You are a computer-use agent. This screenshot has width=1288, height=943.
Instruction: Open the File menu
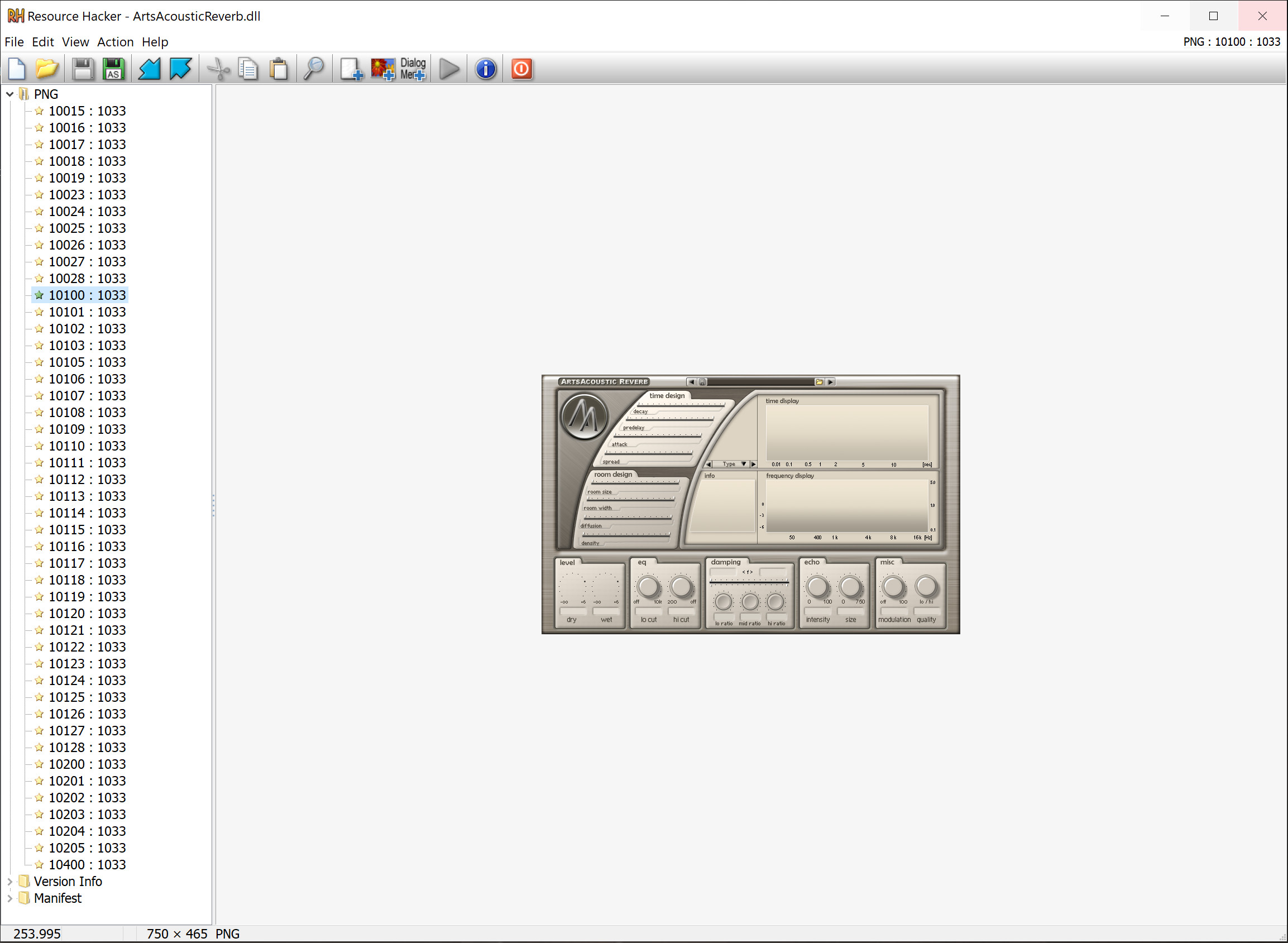[x=15, y=42]
